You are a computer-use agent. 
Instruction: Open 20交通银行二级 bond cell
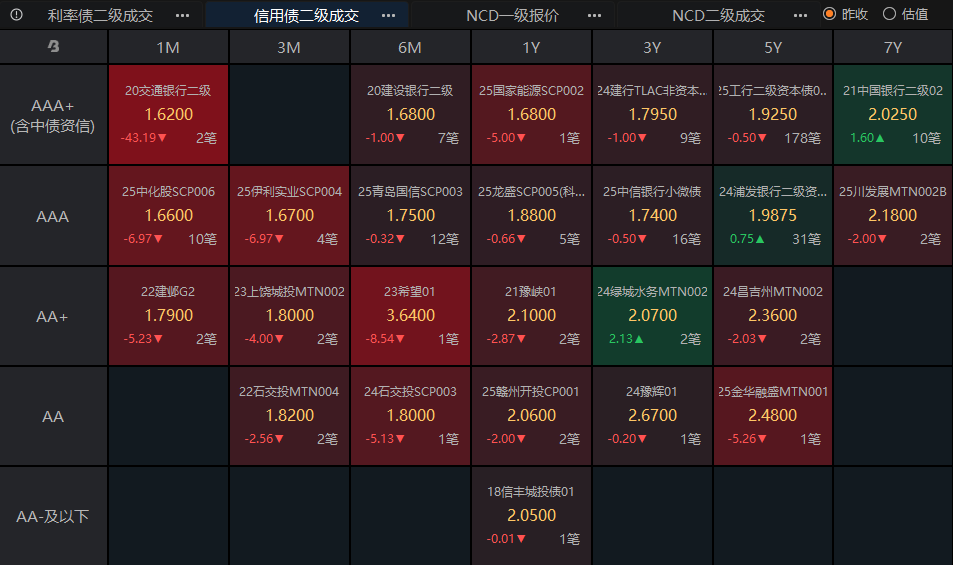(168, 115)
